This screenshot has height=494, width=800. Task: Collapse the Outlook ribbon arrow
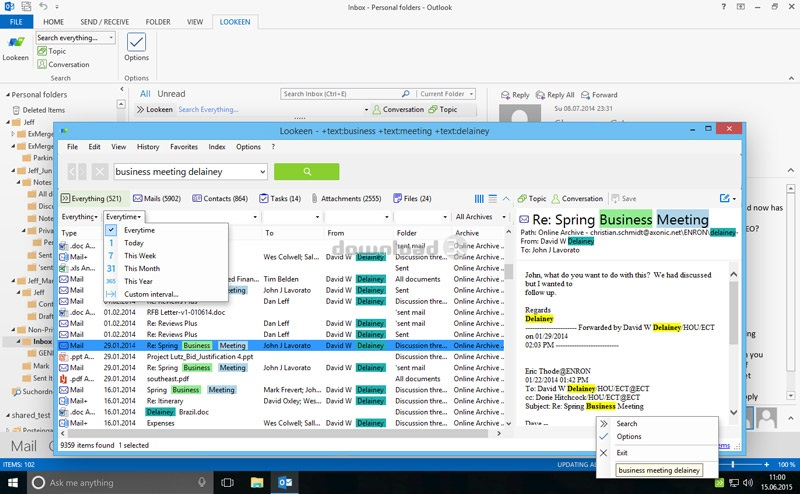tap(791, 79)
